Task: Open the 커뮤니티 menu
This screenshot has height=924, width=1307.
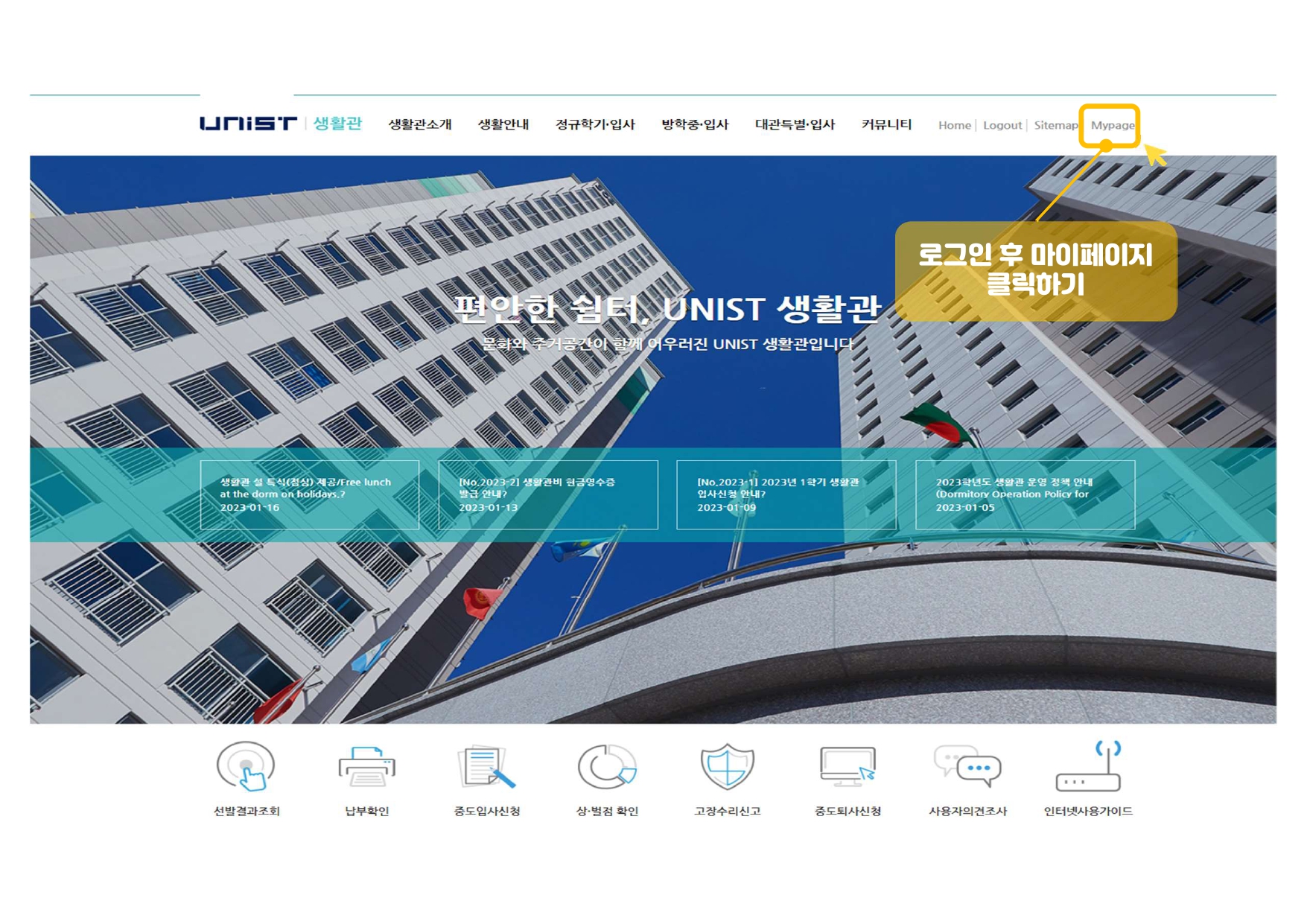Action: (886, 124)
